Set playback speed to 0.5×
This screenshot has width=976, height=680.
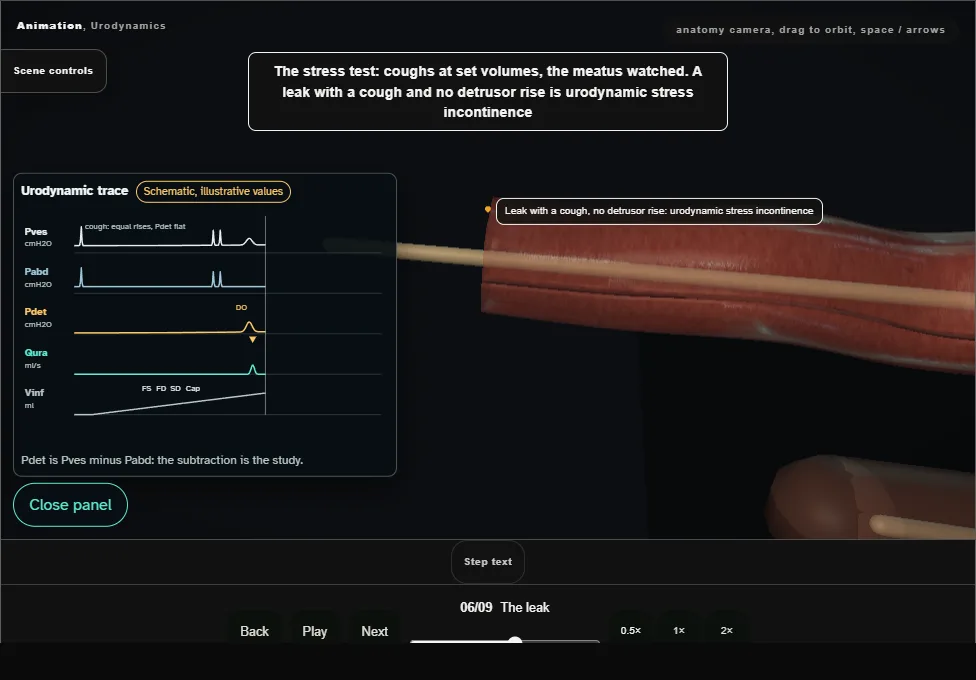631,631
